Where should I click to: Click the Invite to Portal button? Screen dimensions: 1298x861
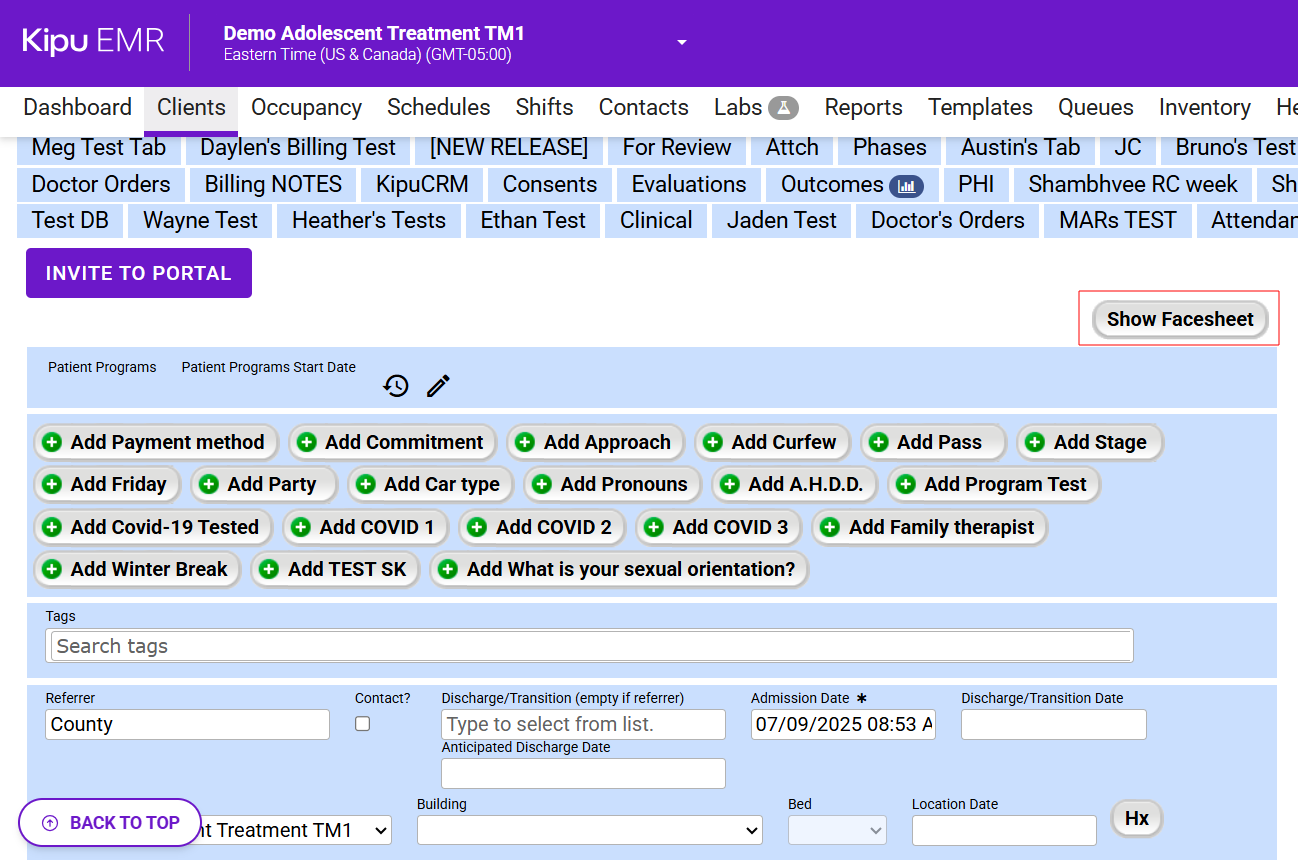pyautogui.click(x=139, y=273)
